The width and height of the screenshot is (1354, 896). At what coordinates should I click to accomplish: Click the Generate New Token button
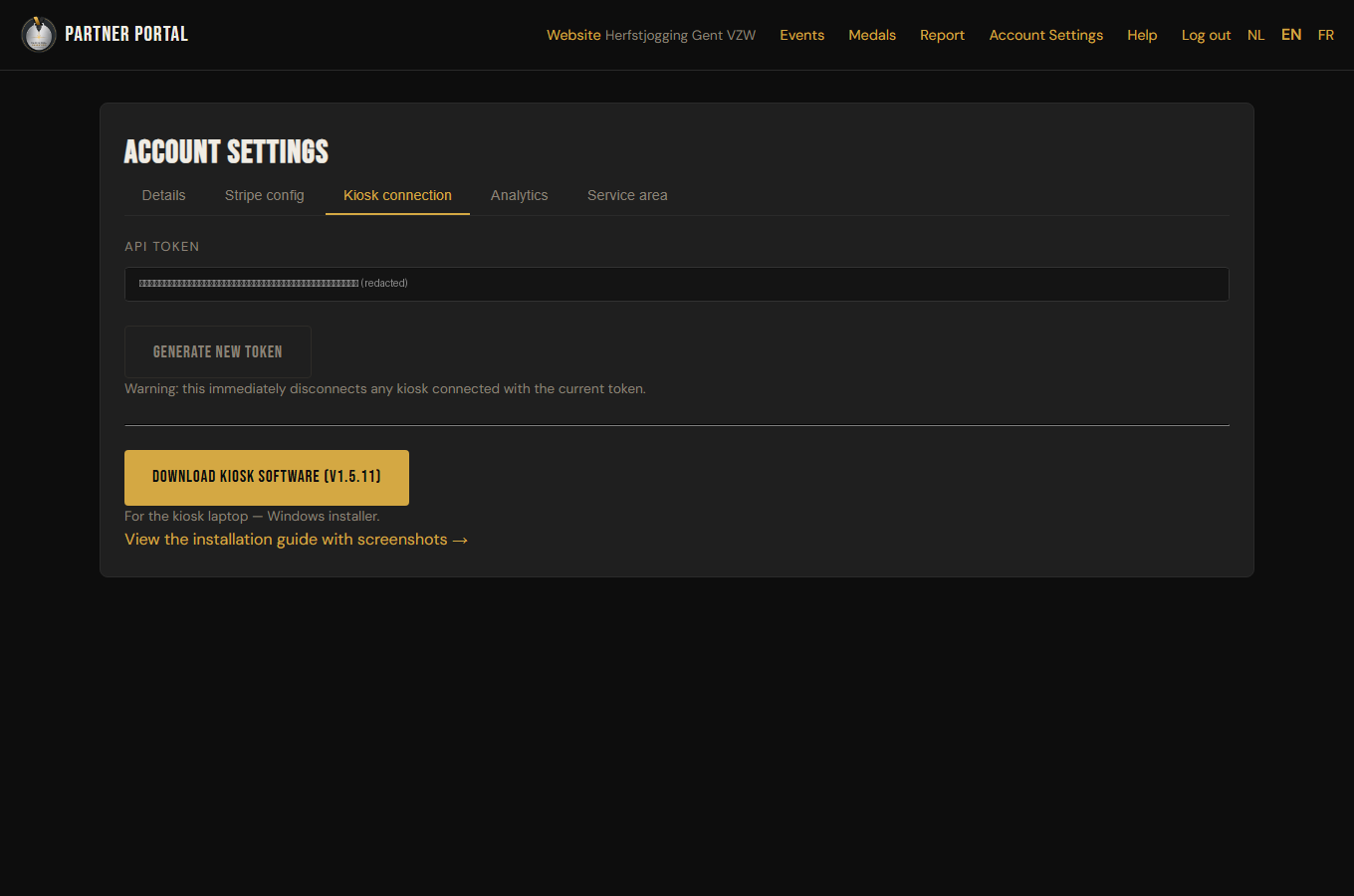218,351
